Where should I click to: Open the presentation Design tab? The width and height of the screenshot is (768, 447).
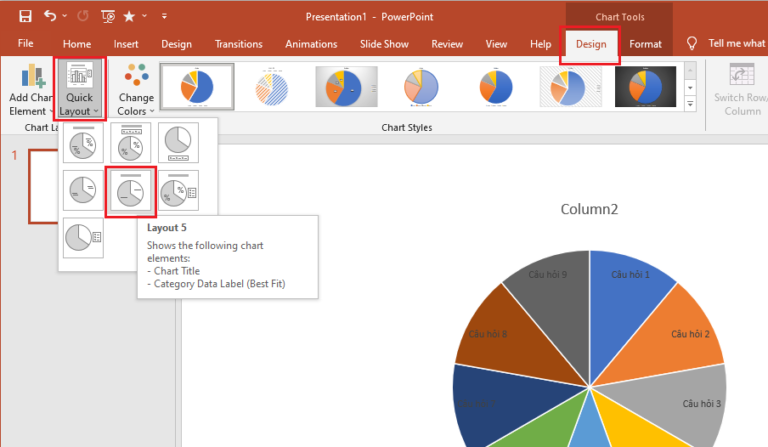click(176, 44)
